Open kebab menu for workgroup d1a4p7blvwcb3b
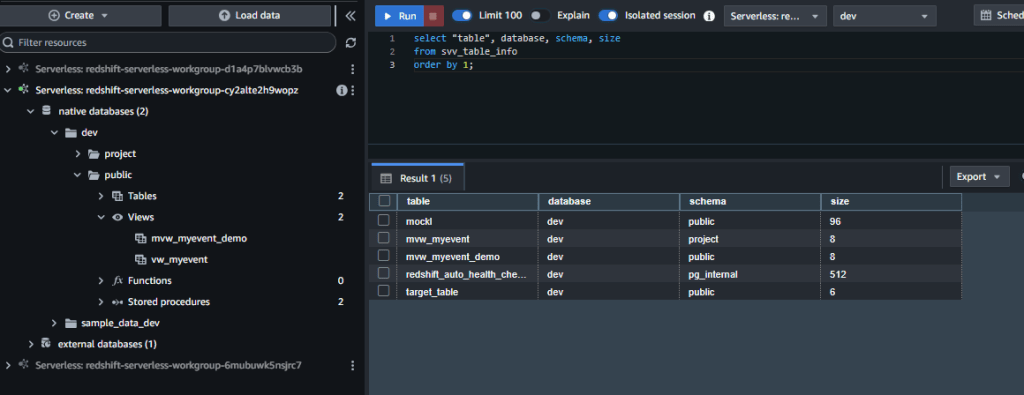 coord(353,69)
